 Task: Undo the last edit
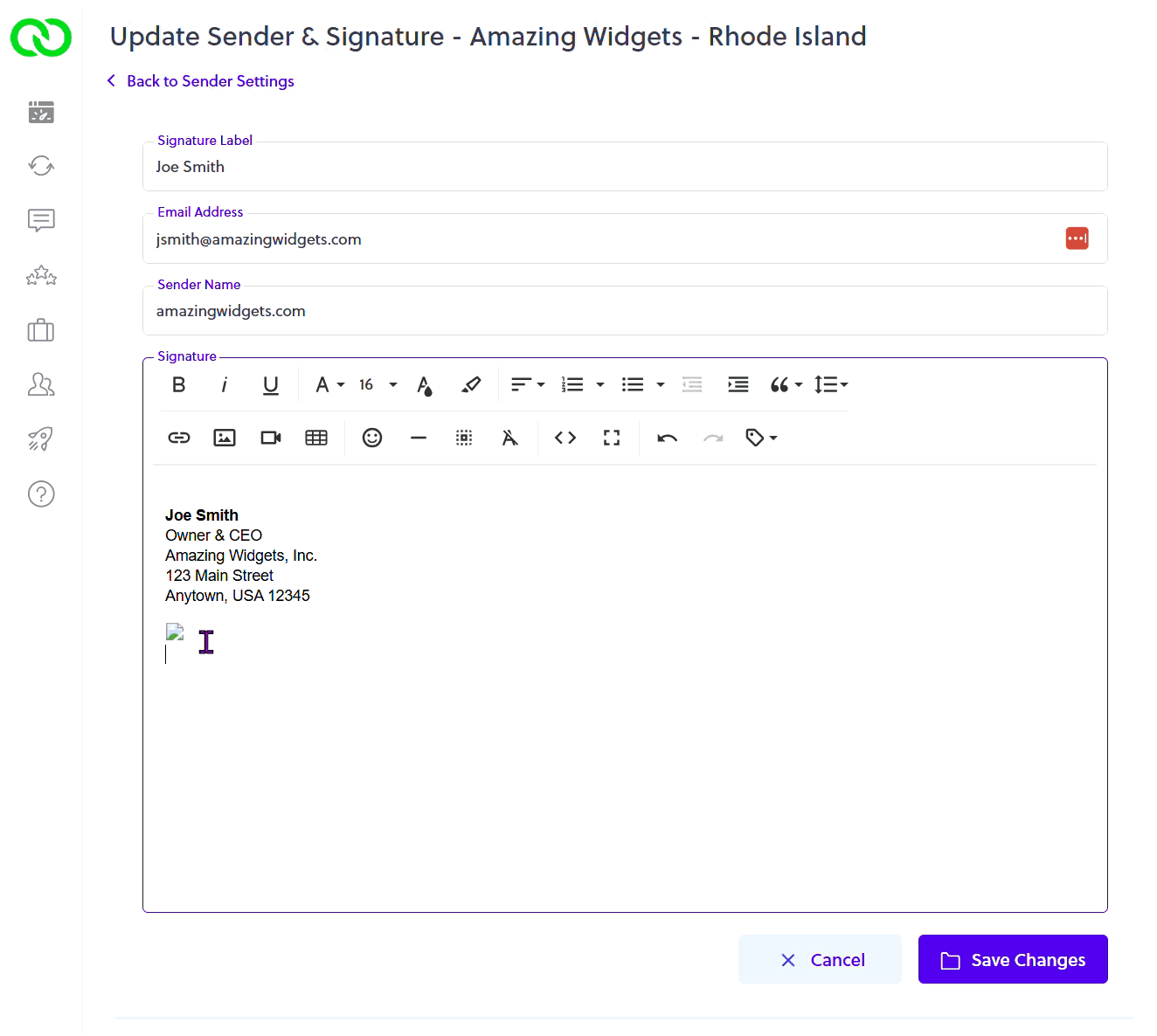[x=668, y=438]
